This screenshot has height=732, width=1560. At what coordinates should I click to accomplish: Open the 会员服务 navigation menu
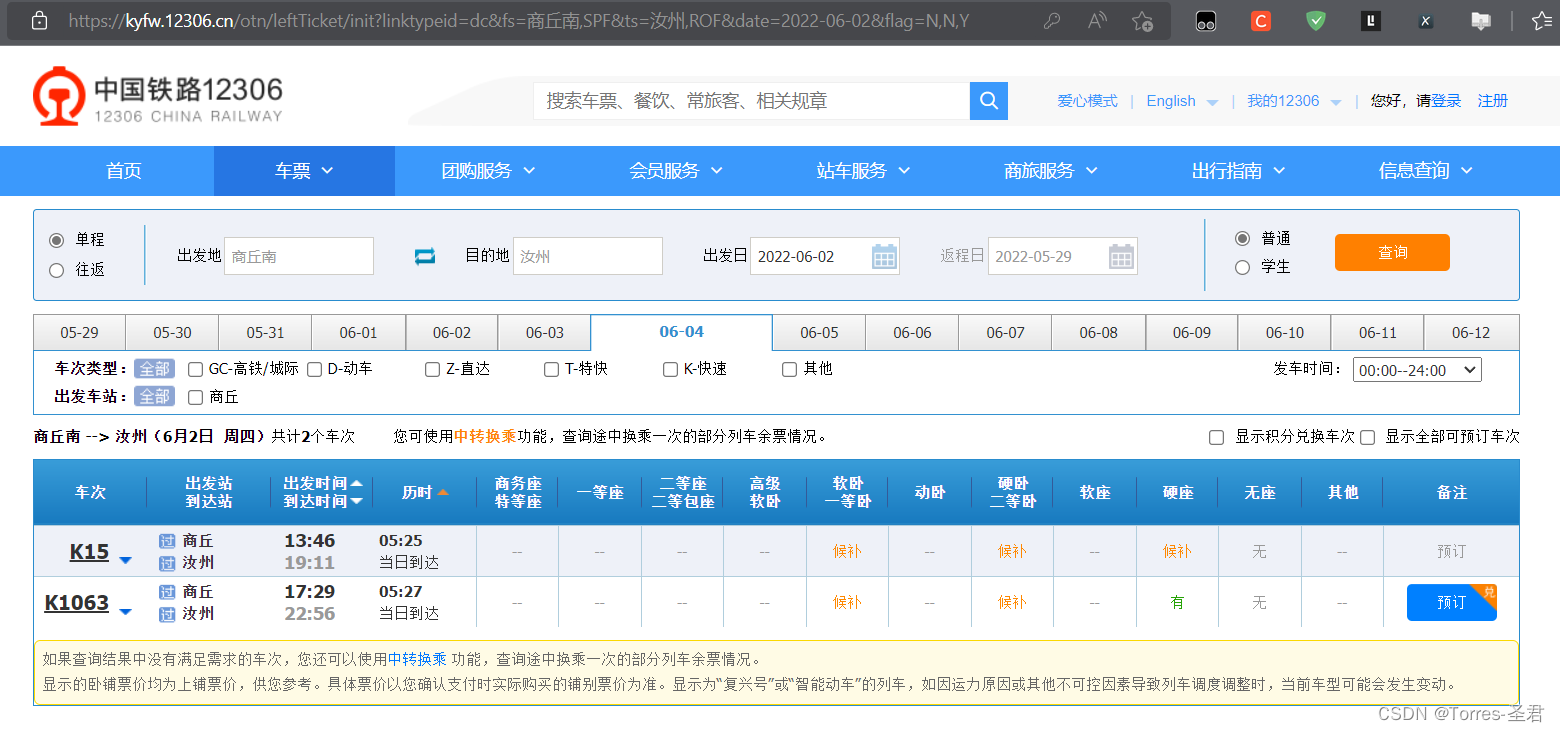[675, 171]
